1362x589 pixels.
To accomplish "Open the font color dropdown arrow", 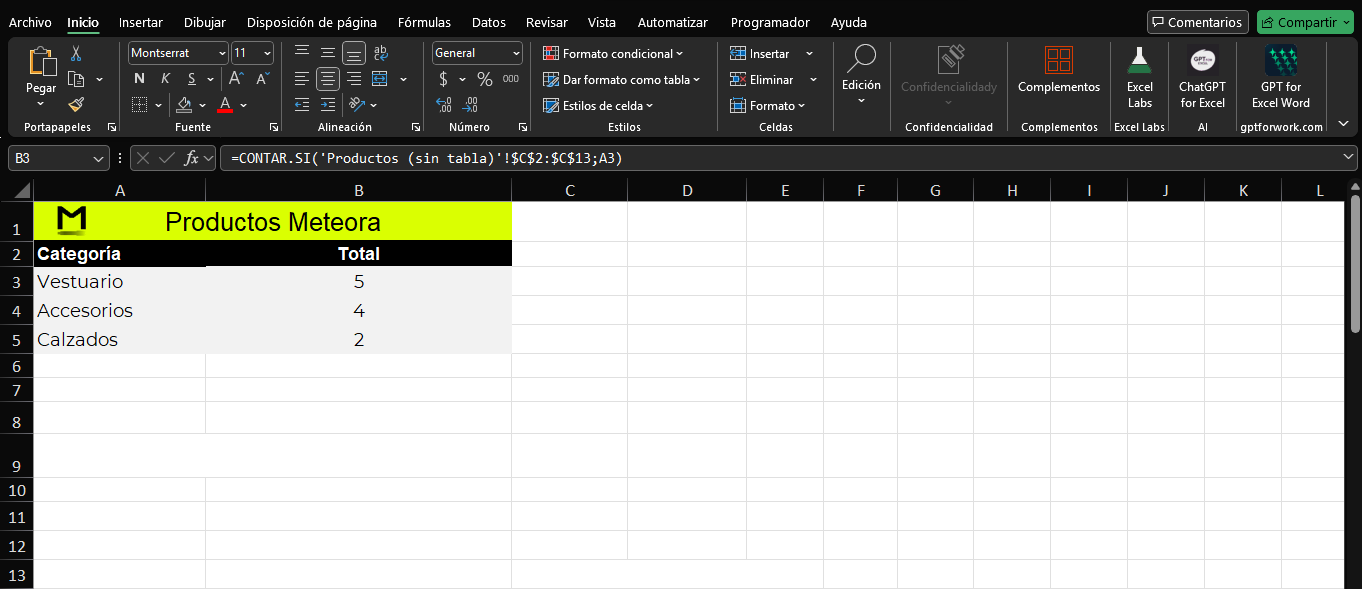I will (243, 105).
